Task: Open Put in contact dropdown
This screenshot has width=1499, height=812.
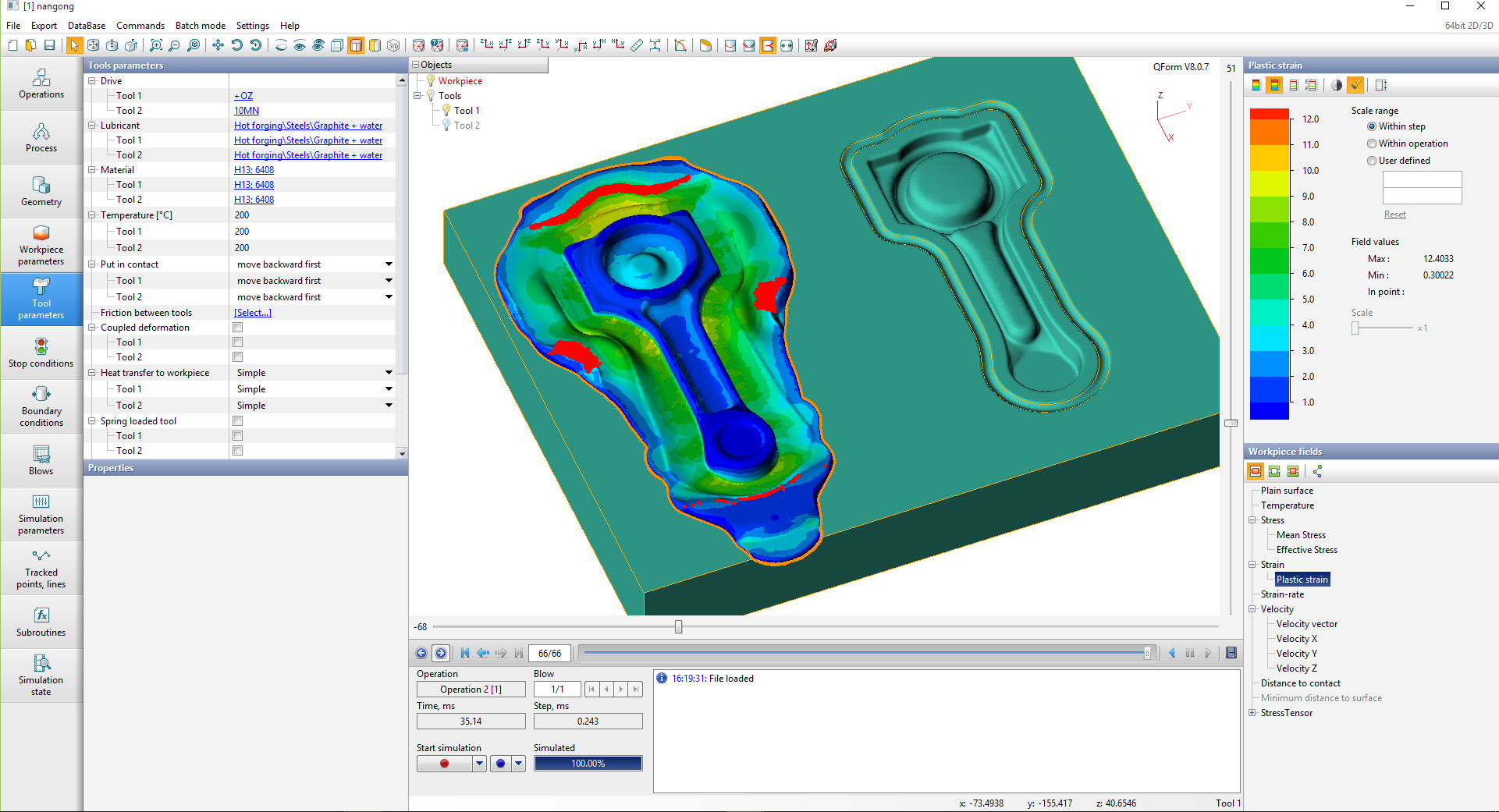Action: point(389,264)
